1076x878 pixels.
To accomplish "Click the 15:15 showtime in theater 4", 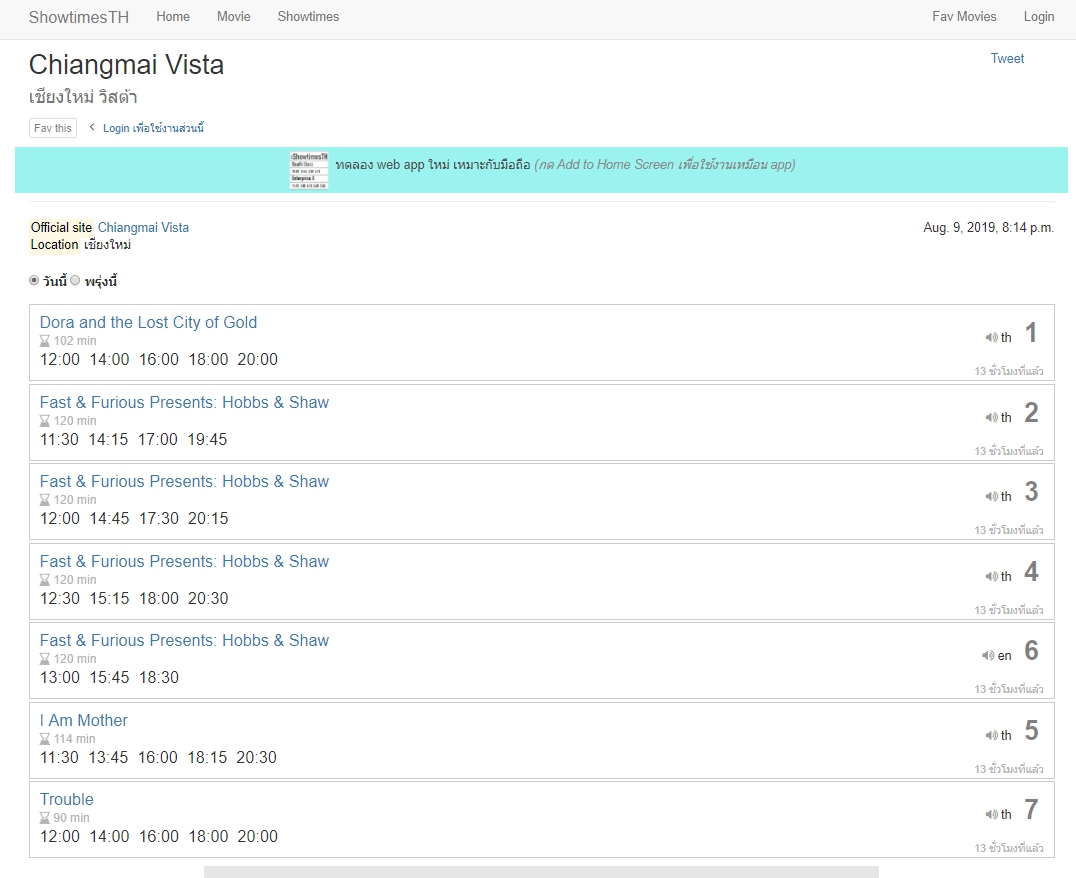I will pyautogui.click(x=109, y=599).
